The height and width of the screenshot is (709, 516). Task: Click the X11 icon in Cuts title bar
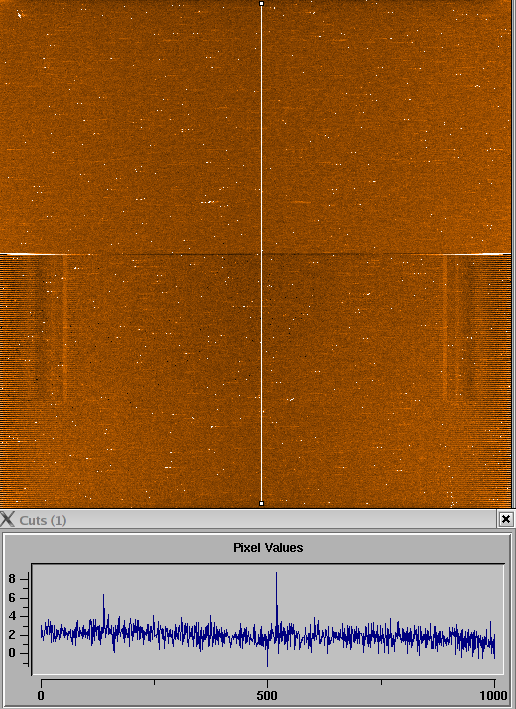(7, 519)
